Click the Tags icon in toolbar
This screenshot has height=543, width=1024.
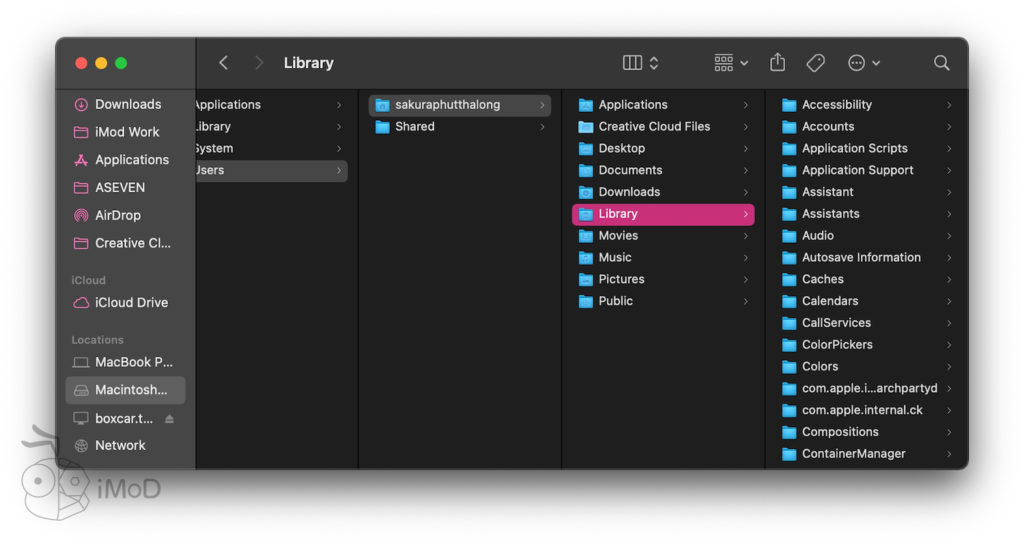coord(815,62)
